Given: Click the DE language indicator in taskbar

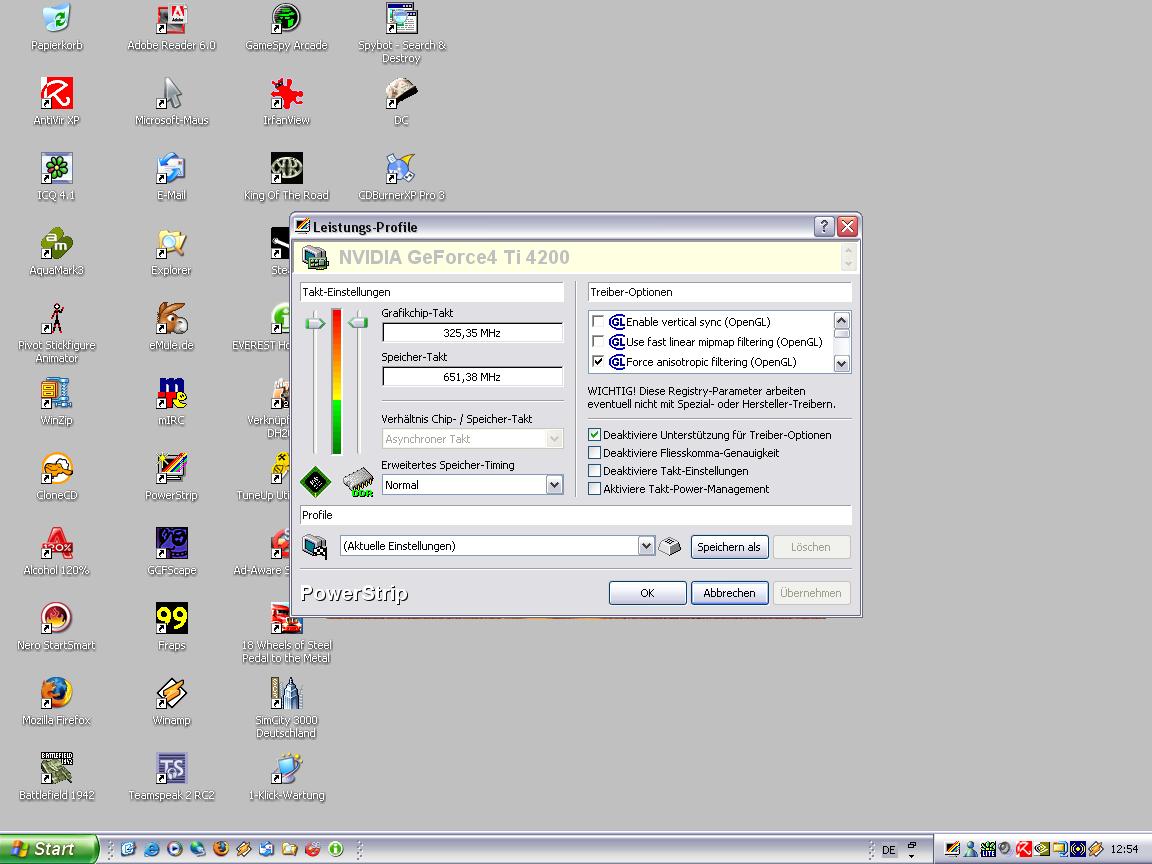Looking at the screenshot, I should [x=888, y=850].
